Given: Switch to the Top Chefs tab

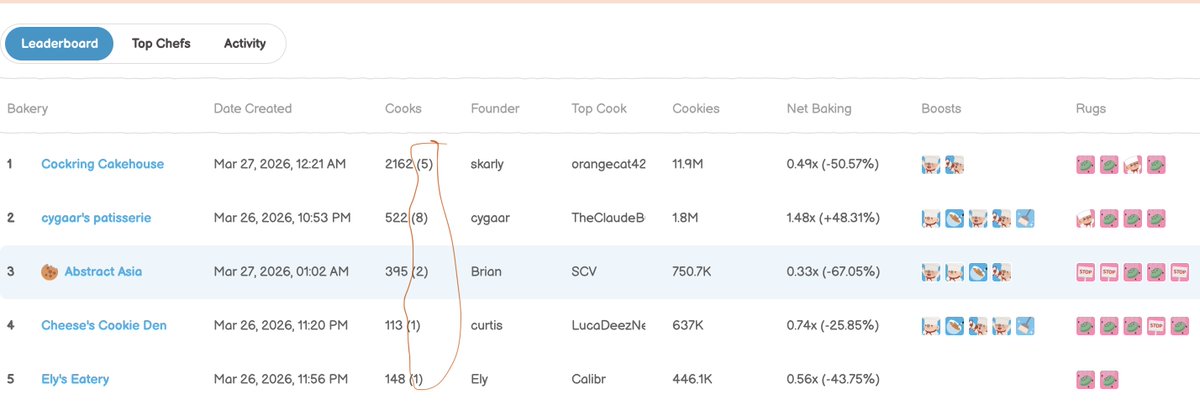Looking at the screenshot, I should pos(161,44).
